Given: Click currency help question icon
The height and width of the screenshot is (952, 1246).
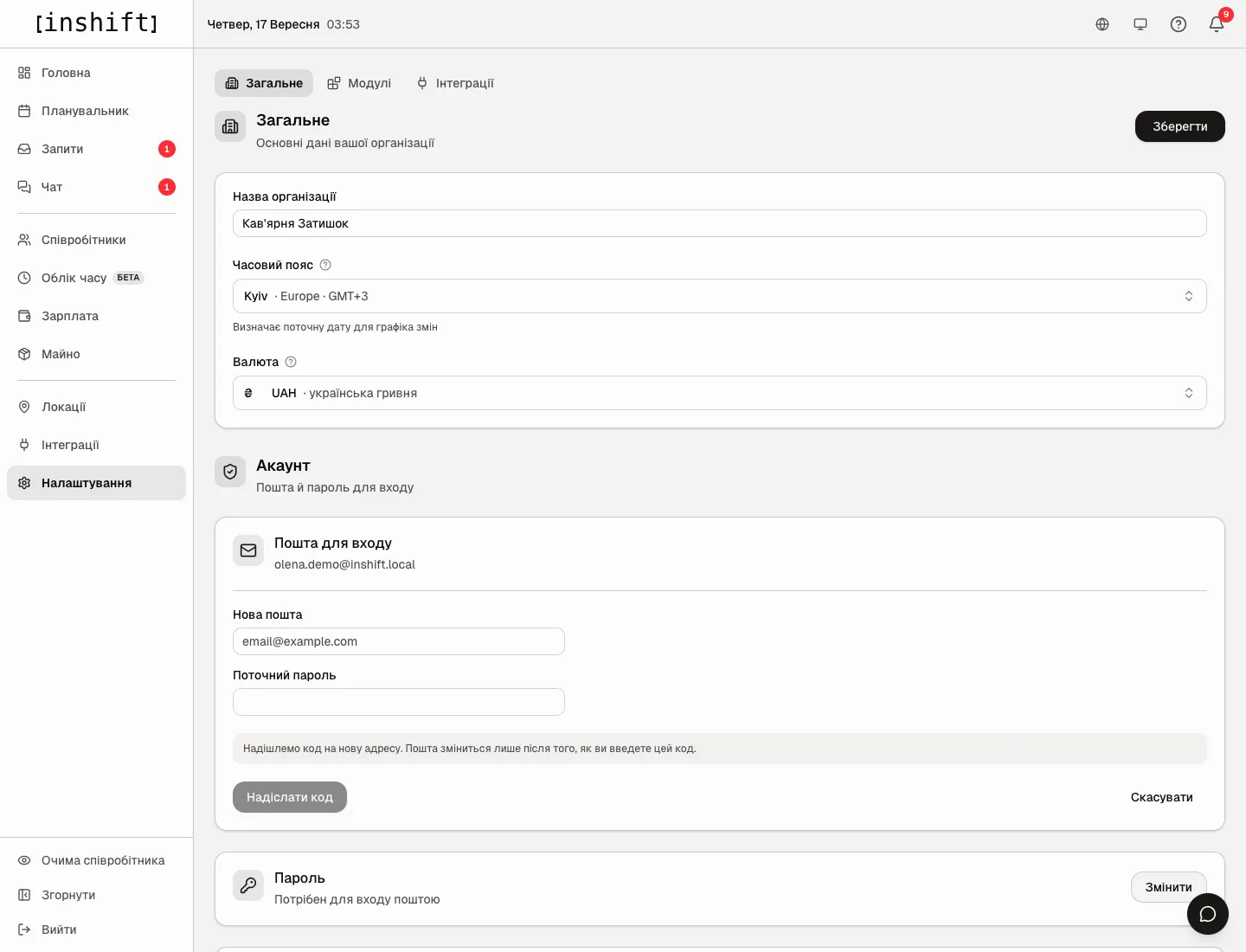Looking at the screenshot, I should pos(291,362).
